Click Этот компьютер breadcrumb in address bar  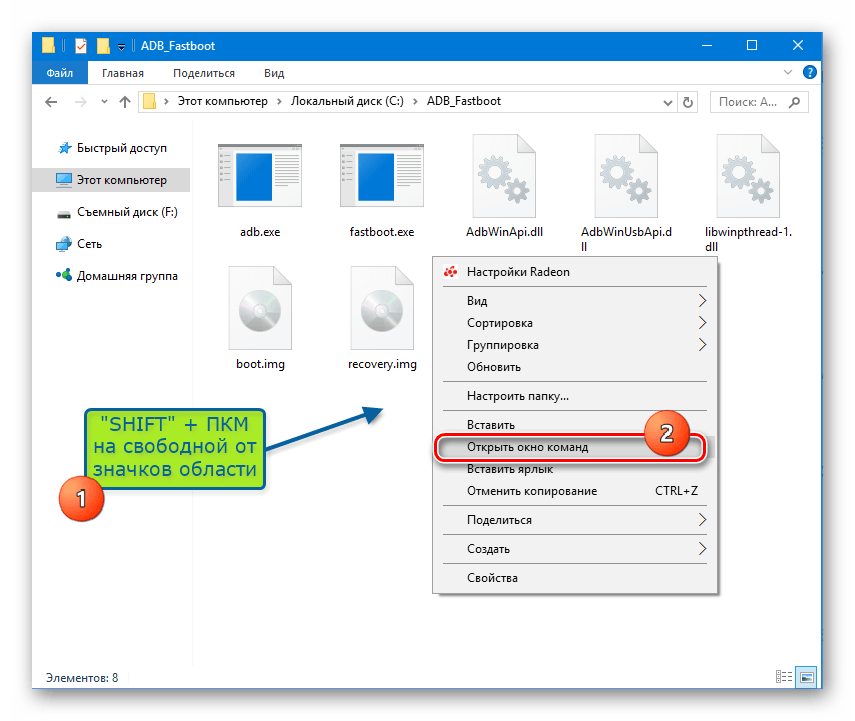[222, 101]
